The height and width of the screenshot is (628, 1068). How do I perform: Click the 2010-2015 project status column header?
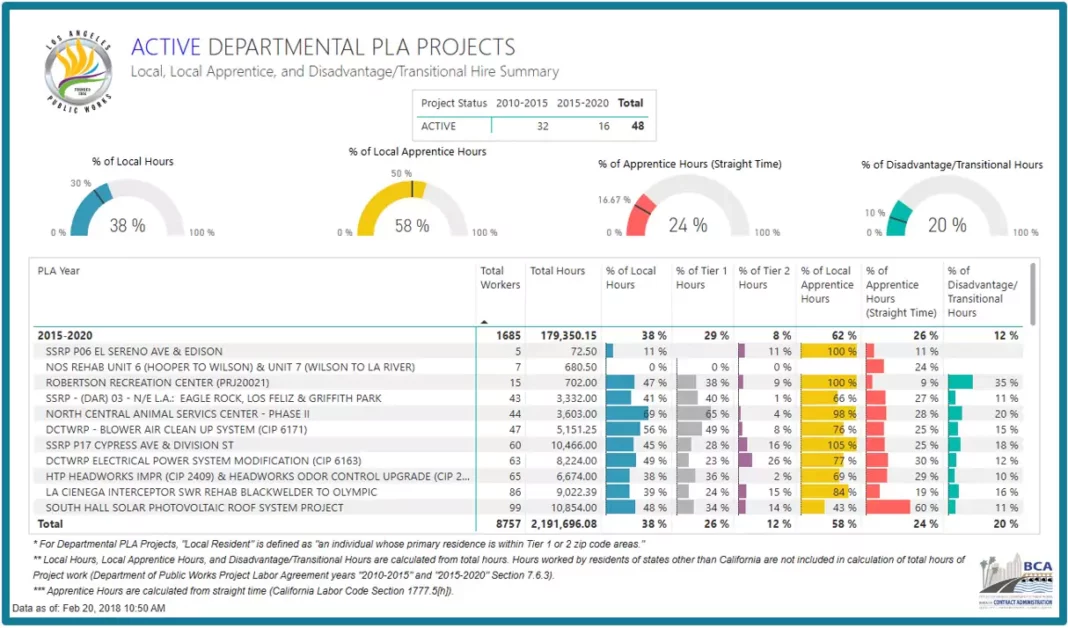[523, 103]
